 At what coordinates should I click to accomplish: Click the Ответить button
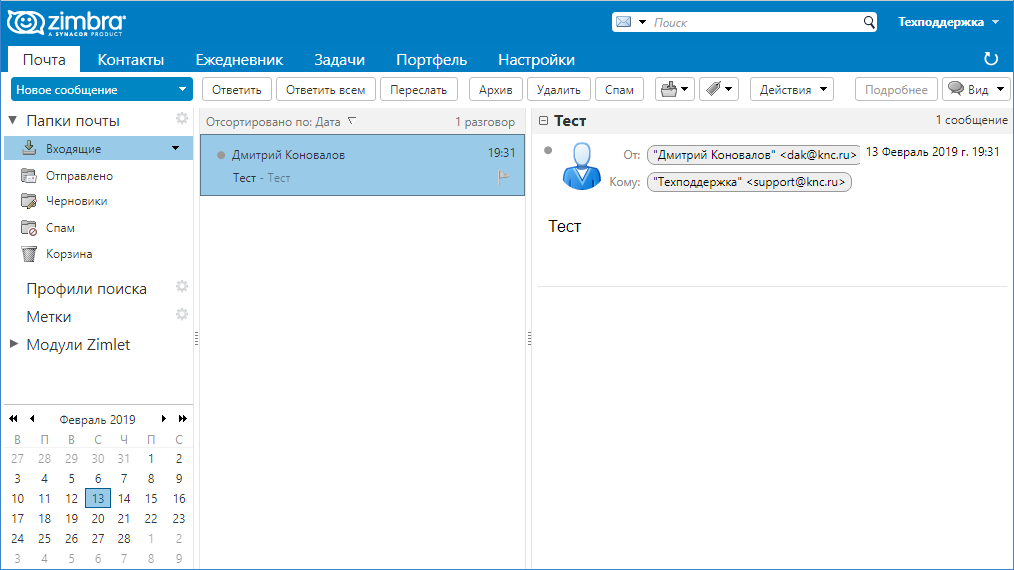[237, 89]
